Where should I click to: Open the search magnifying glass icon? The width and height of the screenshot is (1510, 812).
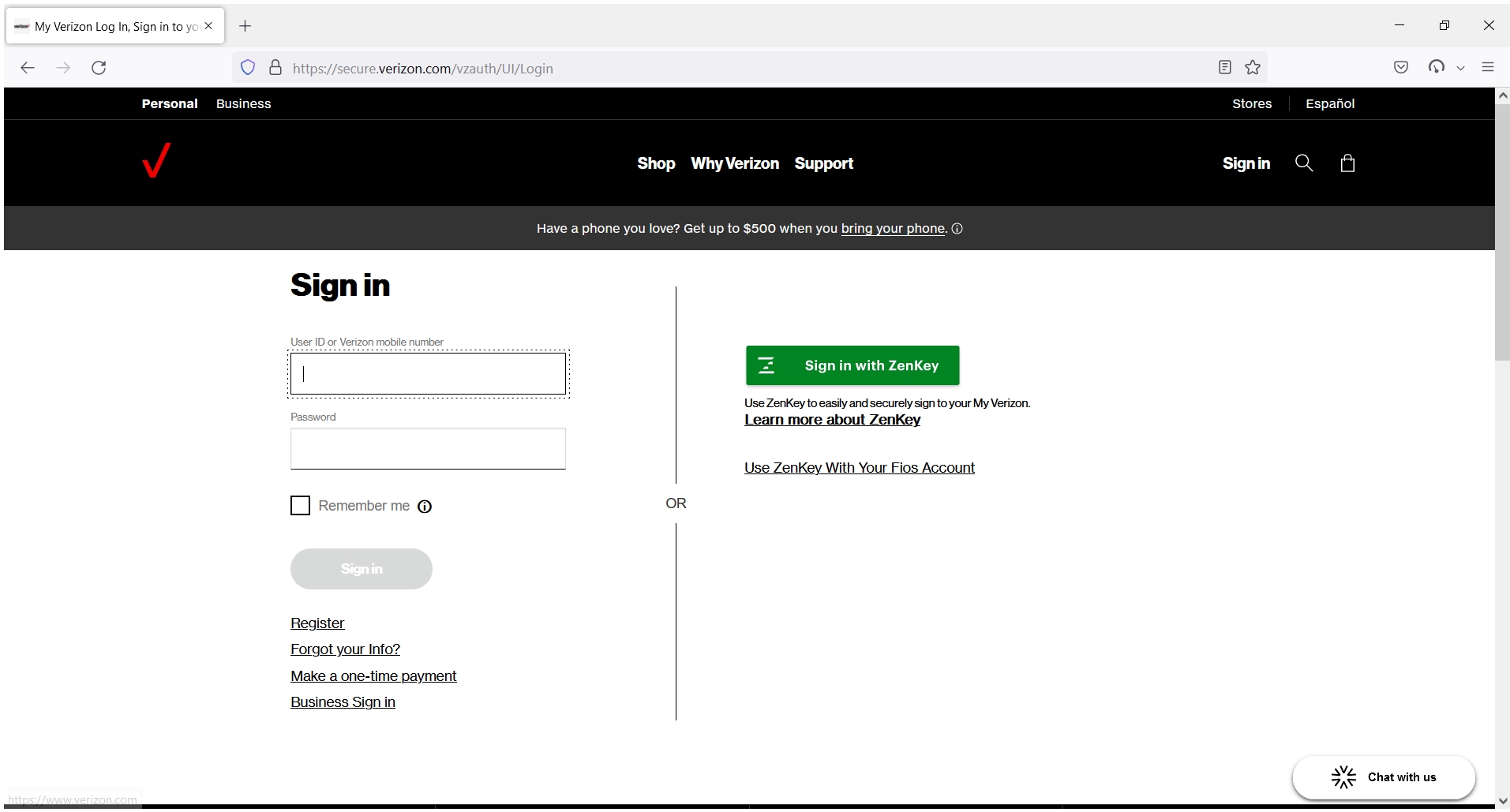coord(1304,163)
